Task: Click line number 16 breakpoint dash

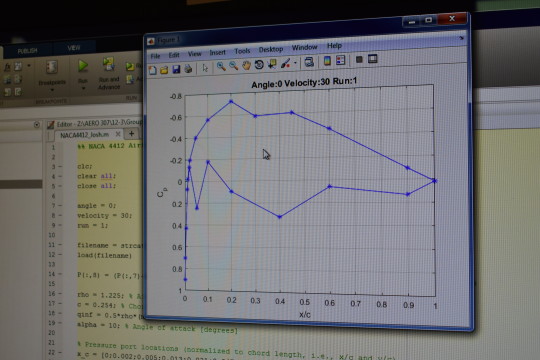Action: [x=61, y=294]
